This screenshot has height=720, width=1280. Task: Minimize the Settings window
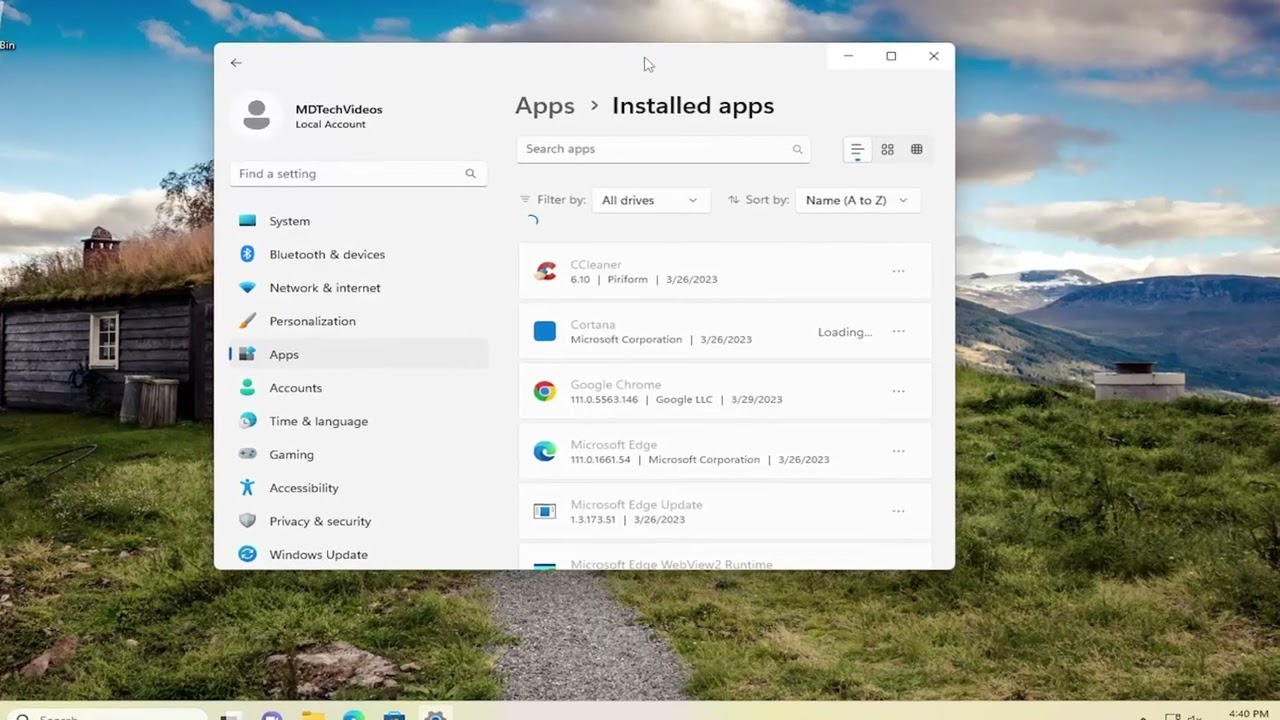pos(848,56)
